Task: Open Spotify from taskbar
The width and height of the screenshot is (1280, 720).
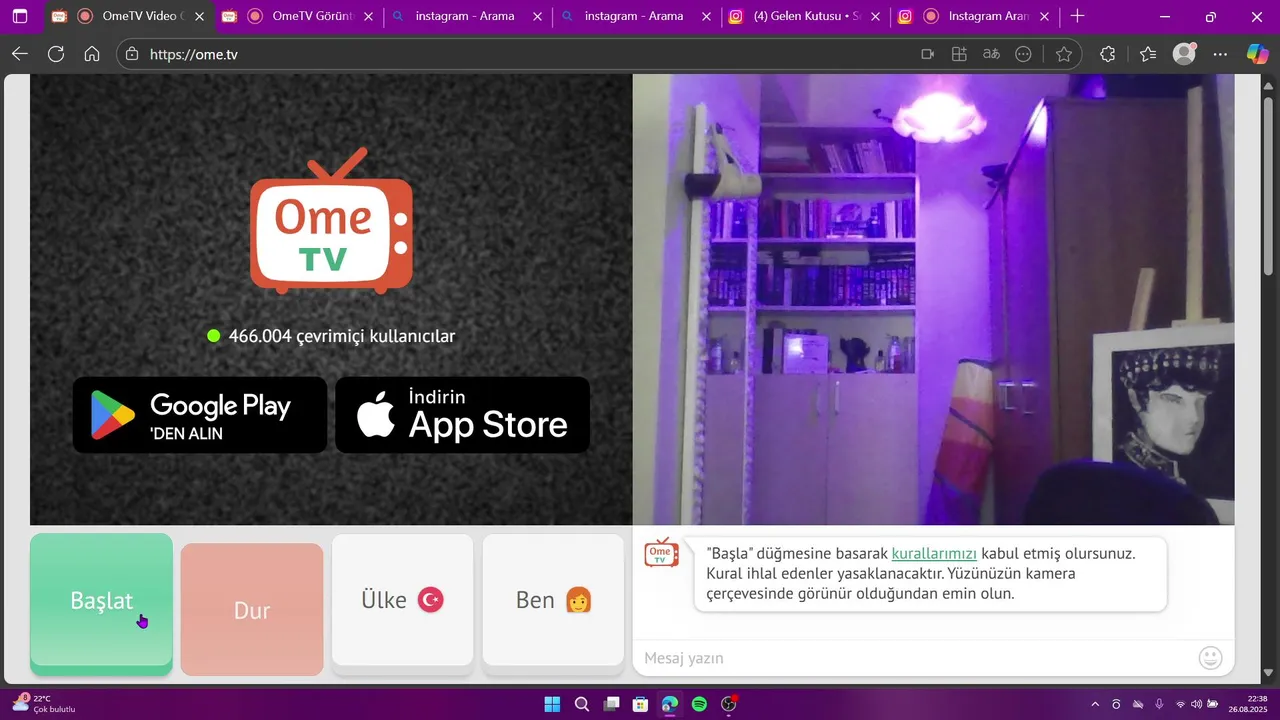Action: [x=699, y=704]
